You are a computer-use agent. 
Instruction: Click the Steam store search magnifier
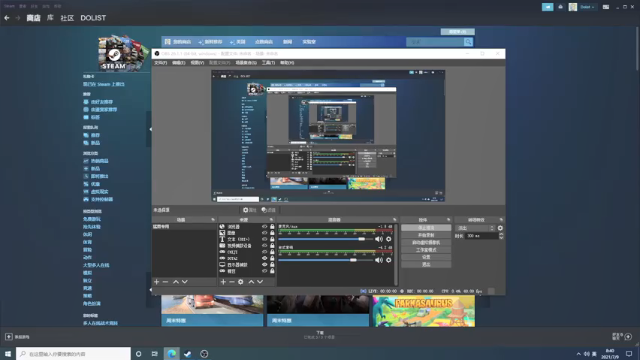[468, 42]
